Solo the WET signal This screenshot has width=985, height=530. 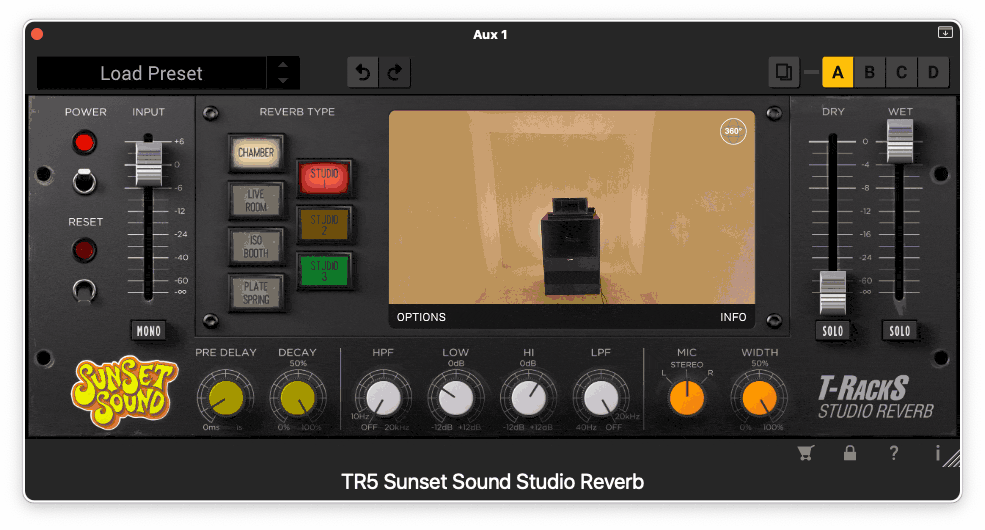pos(900,331)
